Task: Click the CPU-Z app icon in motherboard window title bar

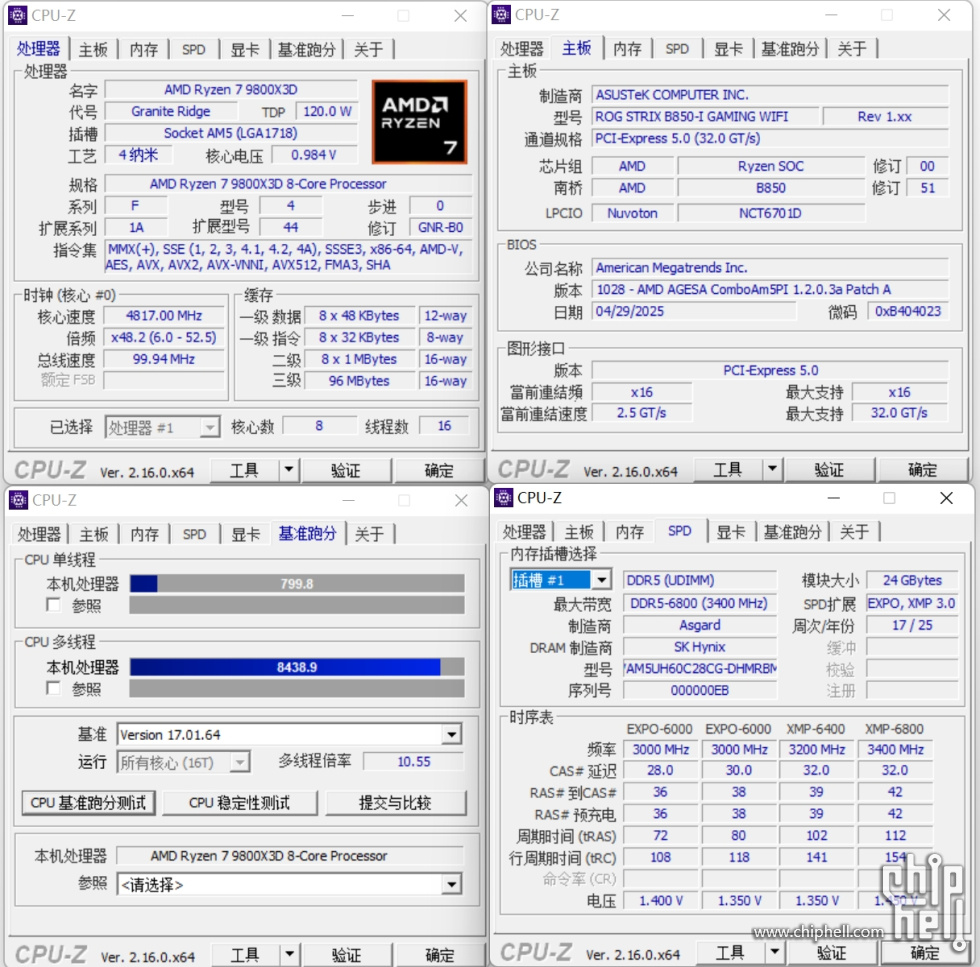Action: point(501,14)
